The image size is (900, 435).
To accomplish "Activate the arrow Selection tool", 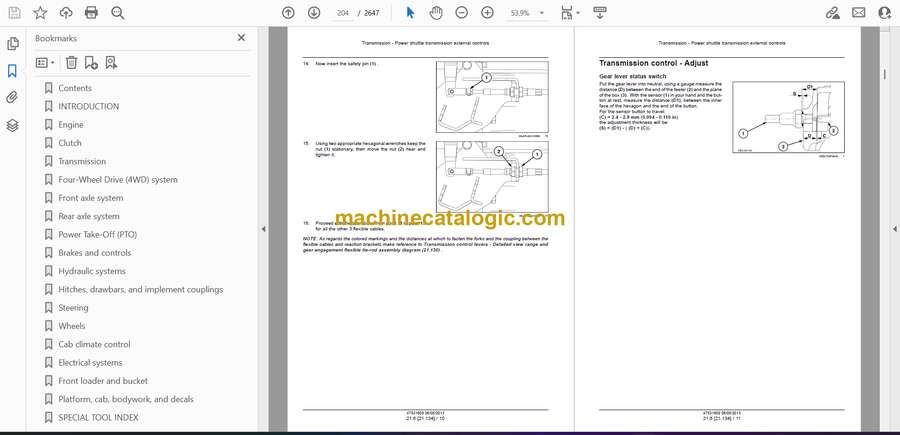I will 410,13.
